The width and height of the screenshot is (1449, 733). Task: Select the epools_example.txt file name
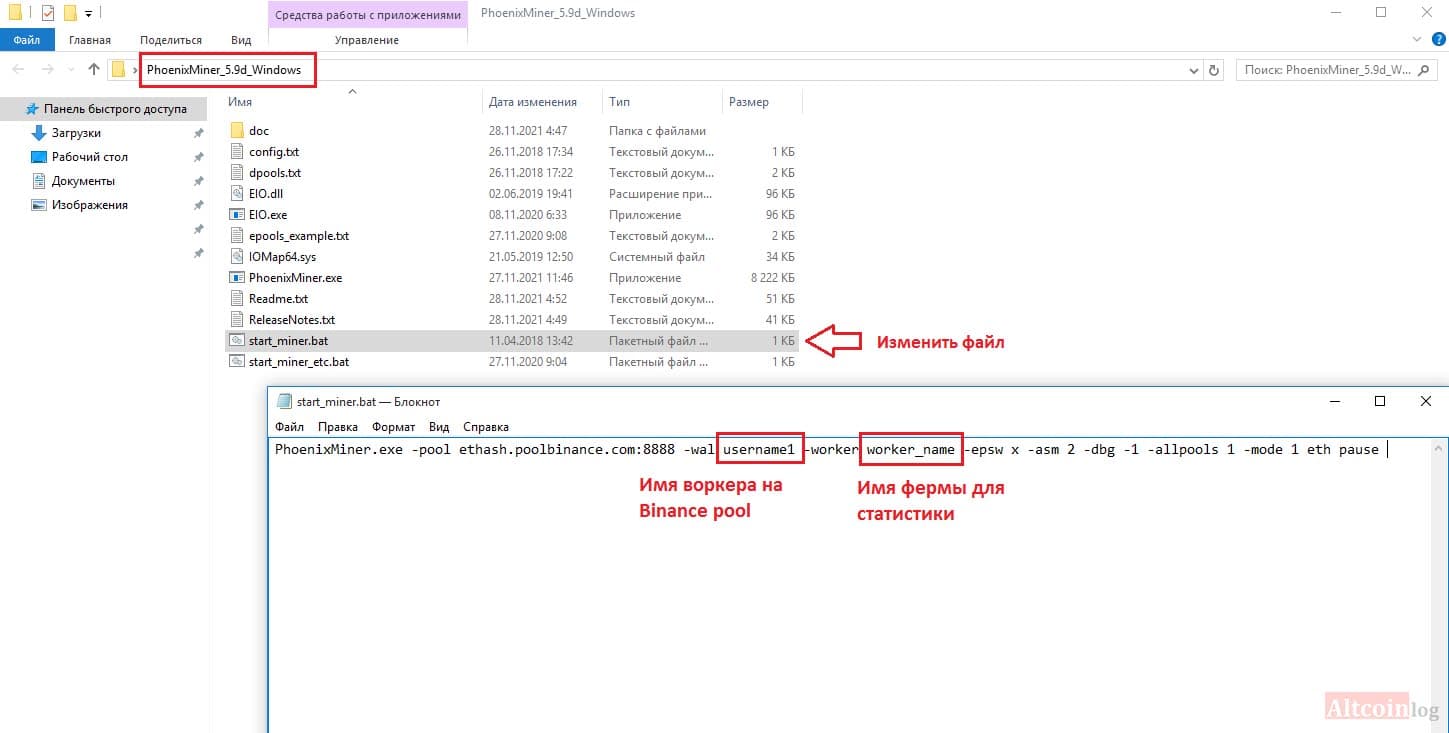pos(299,236)
